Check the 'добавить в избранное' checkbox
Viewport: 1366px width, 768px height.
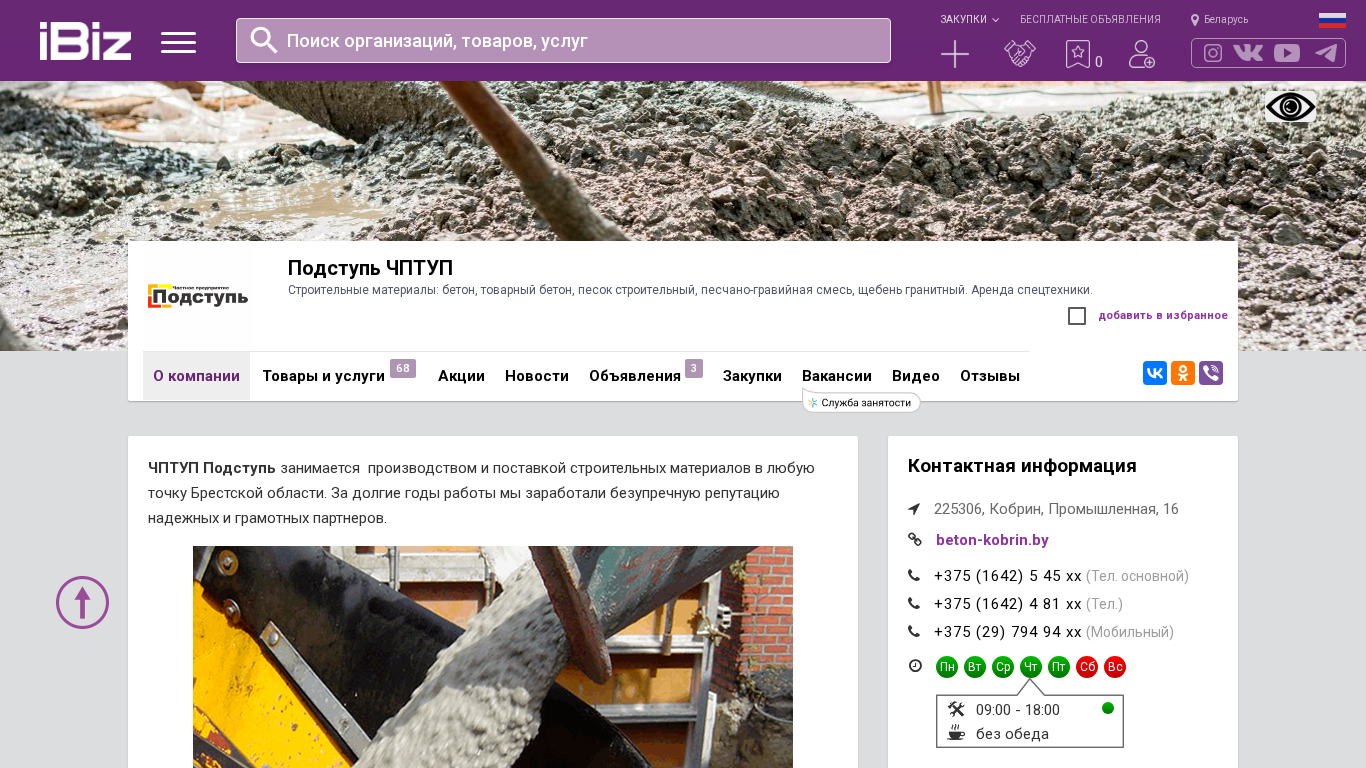click(x=1077, y=316)
